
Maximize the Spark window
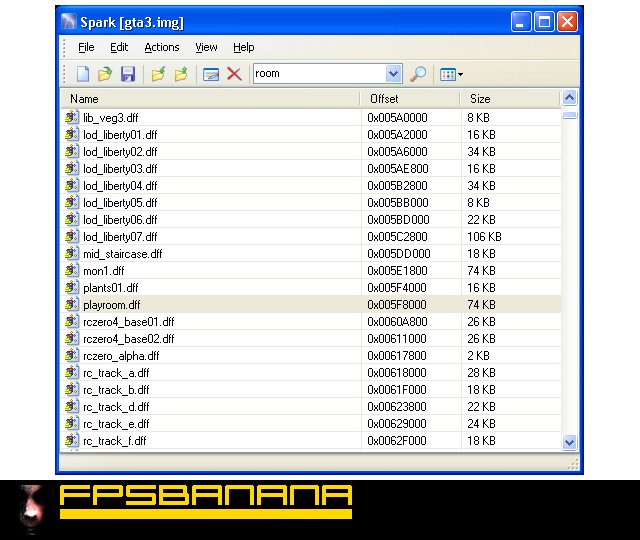[544, 22]
